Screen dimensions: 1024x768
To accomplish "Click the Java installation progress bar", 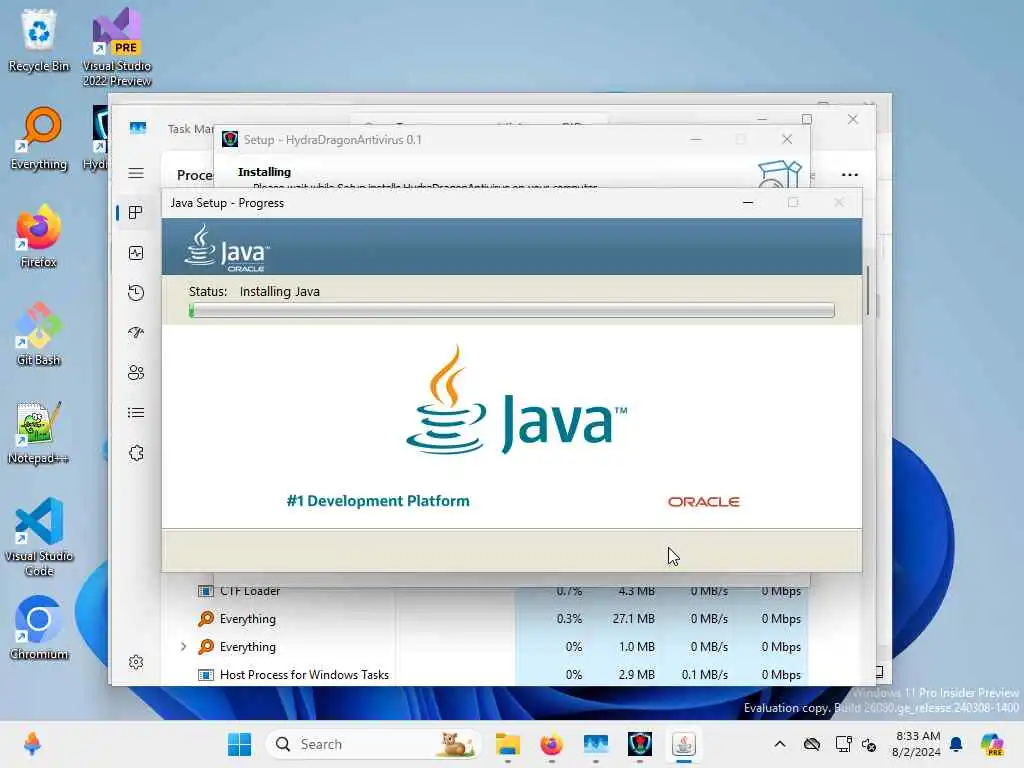I will click(x=511, y=310).
